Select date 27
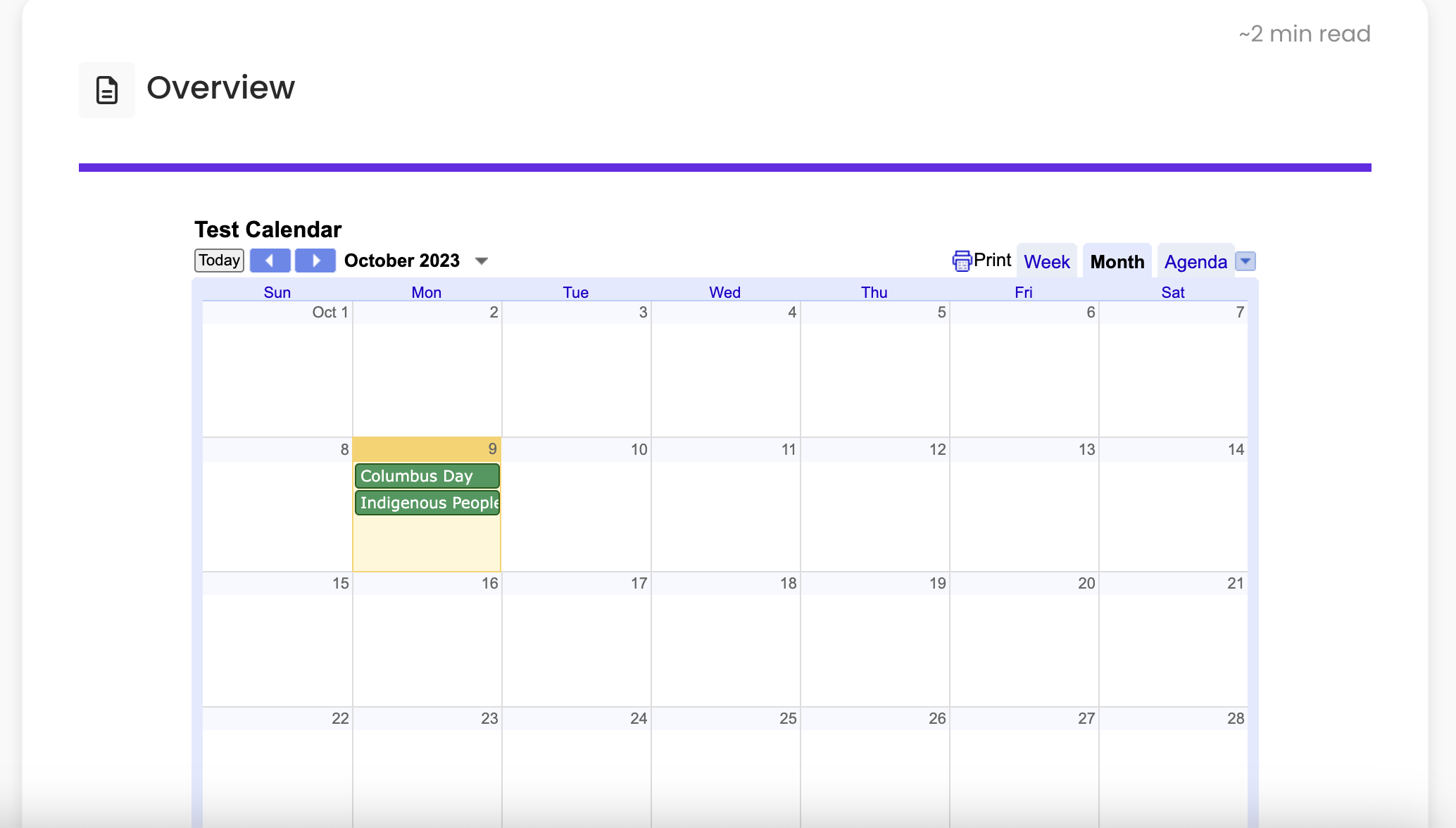The height and width of the screenshot is (828, 1456). pyautogui.click(x=1087, y=719)
